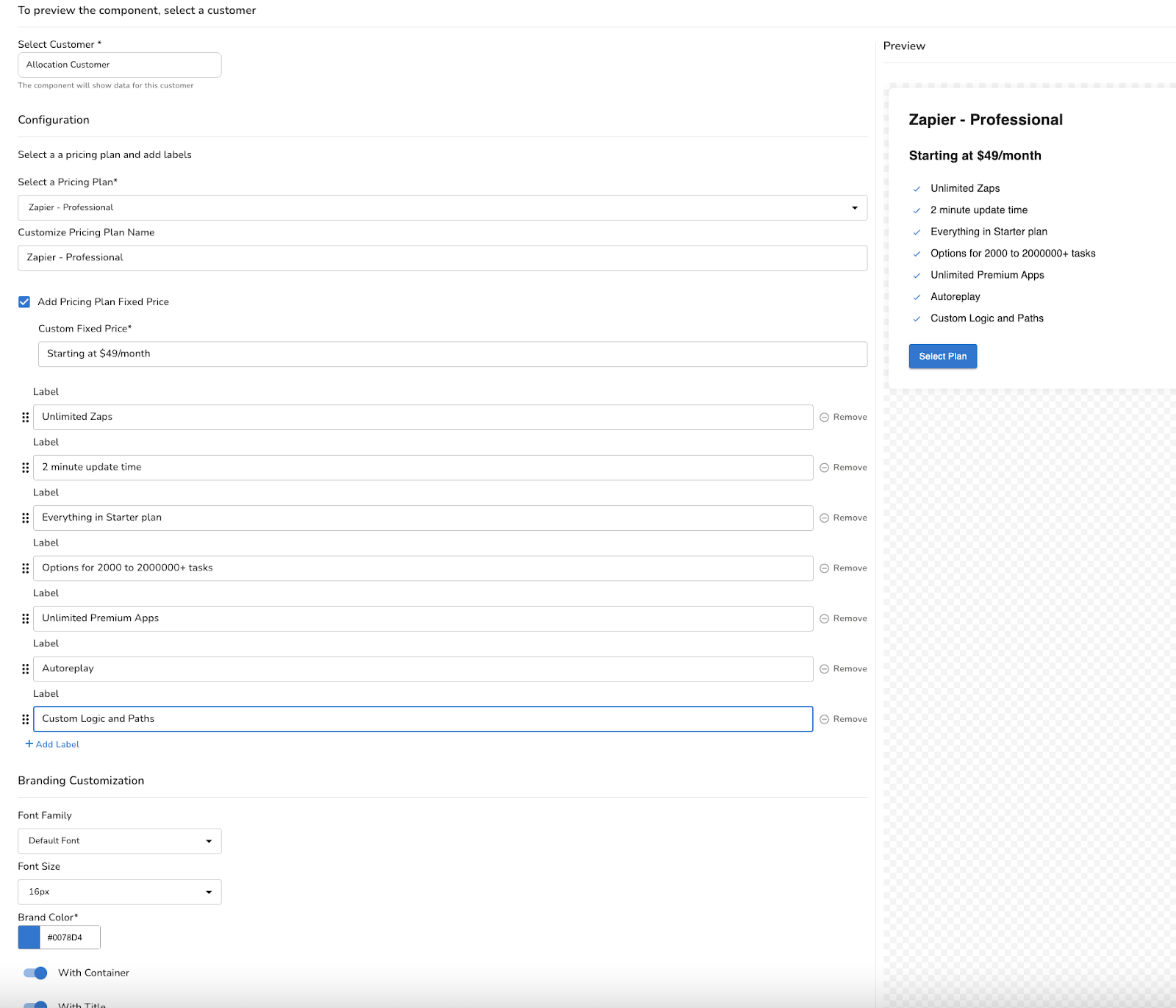Click Everything in Starter plan in preview

coord(989,232)
